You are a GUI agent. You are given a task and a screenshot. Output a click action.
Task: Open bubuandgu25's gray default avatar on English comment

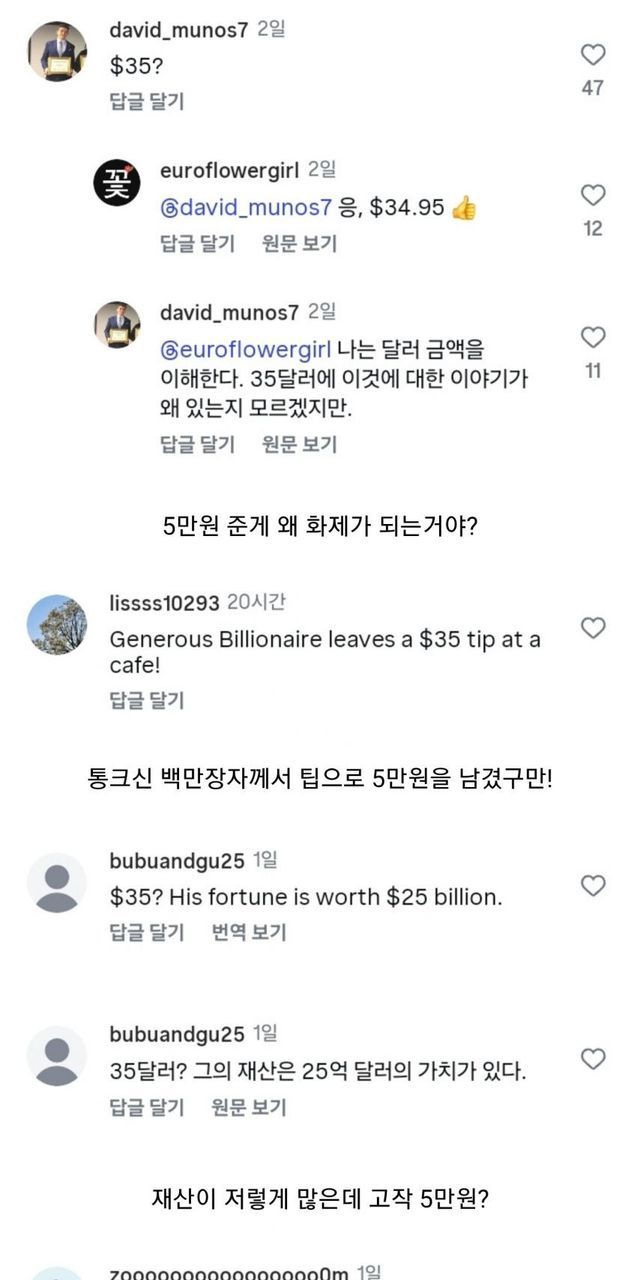click(57, 883)
